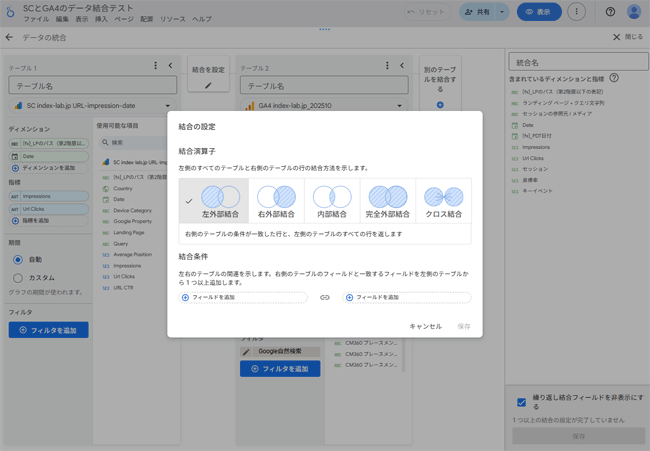Select Country in available fields list
Screen dimensions: 650x451
123,188
